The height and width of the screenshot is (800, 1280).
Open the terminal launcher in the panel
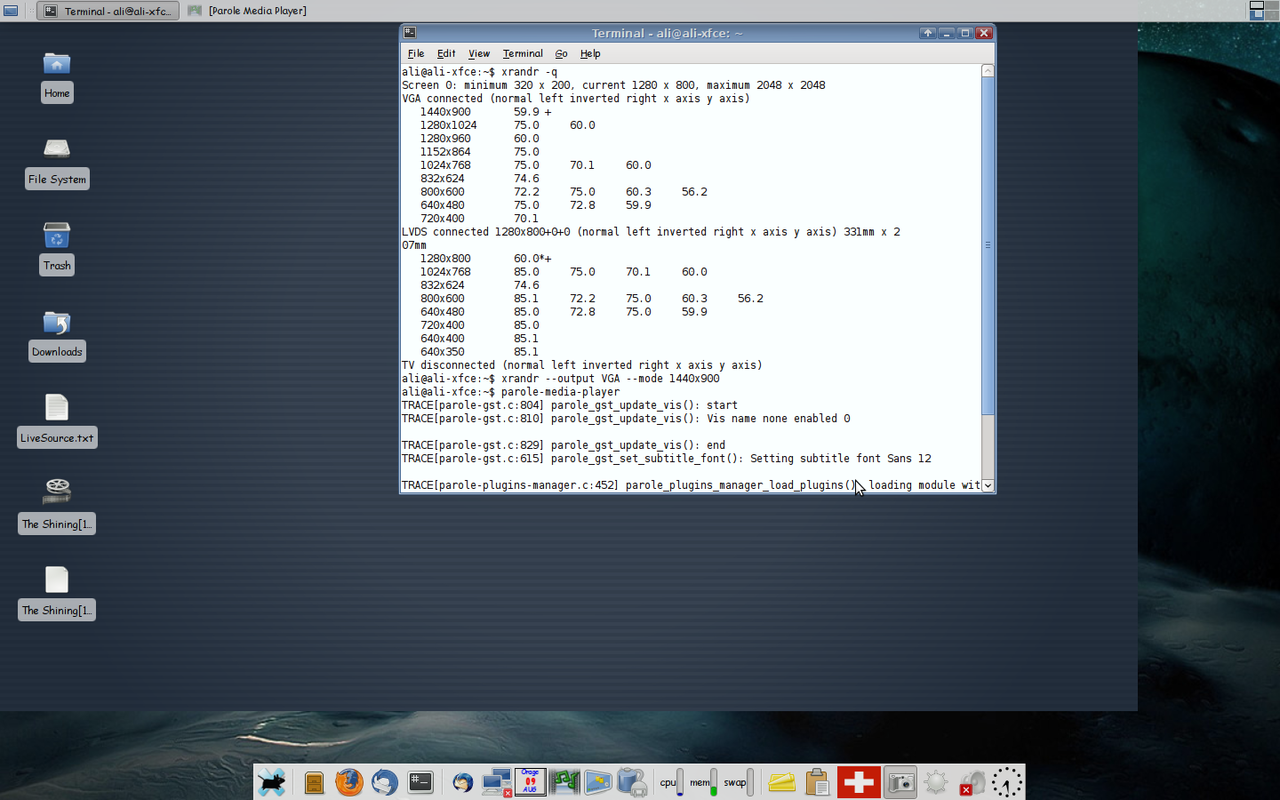point(421,782)
